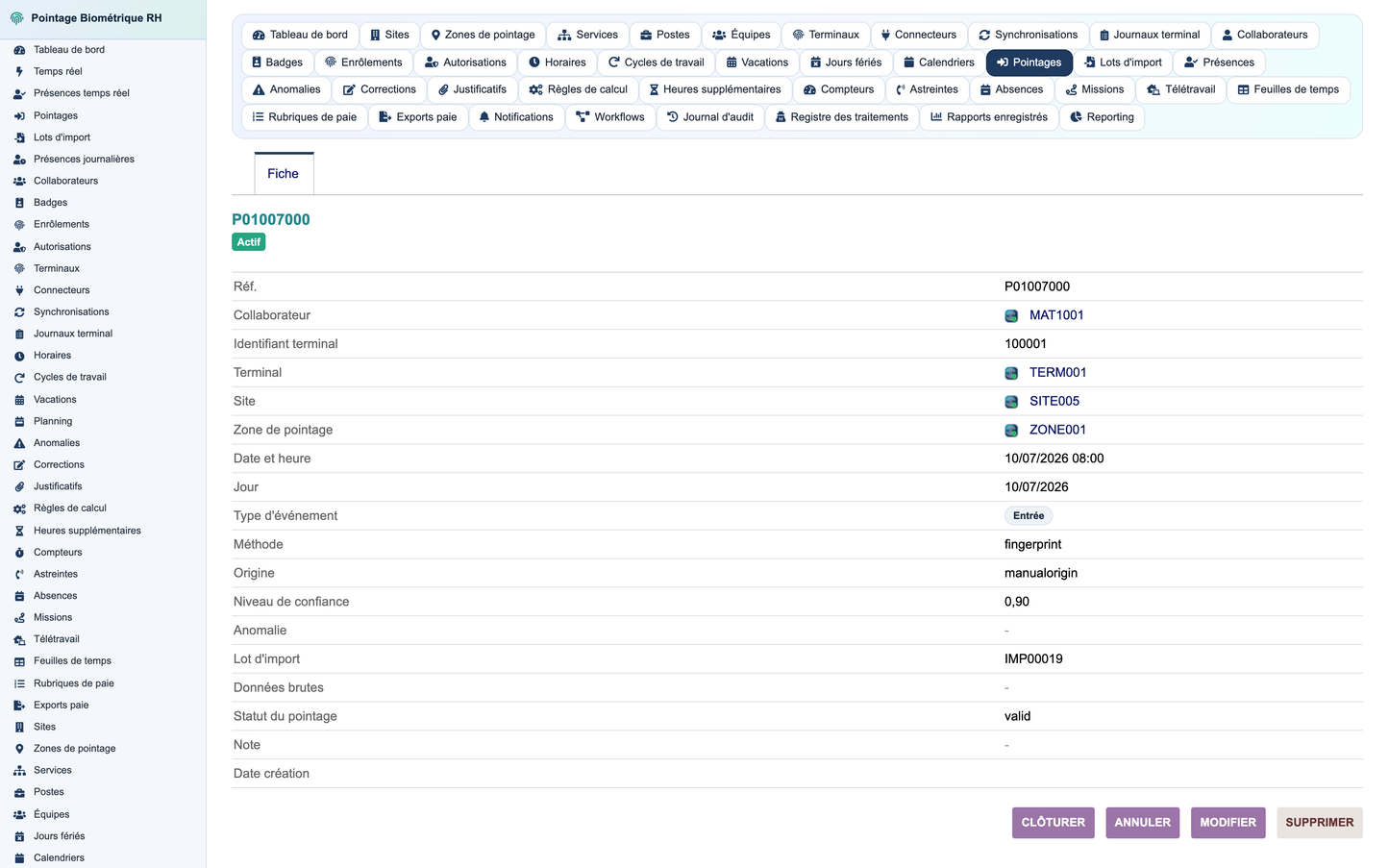This screenshot has height=868, width=1389.
Task: Click the Pointages sidebar icon
Action: [x=19, y=115]
